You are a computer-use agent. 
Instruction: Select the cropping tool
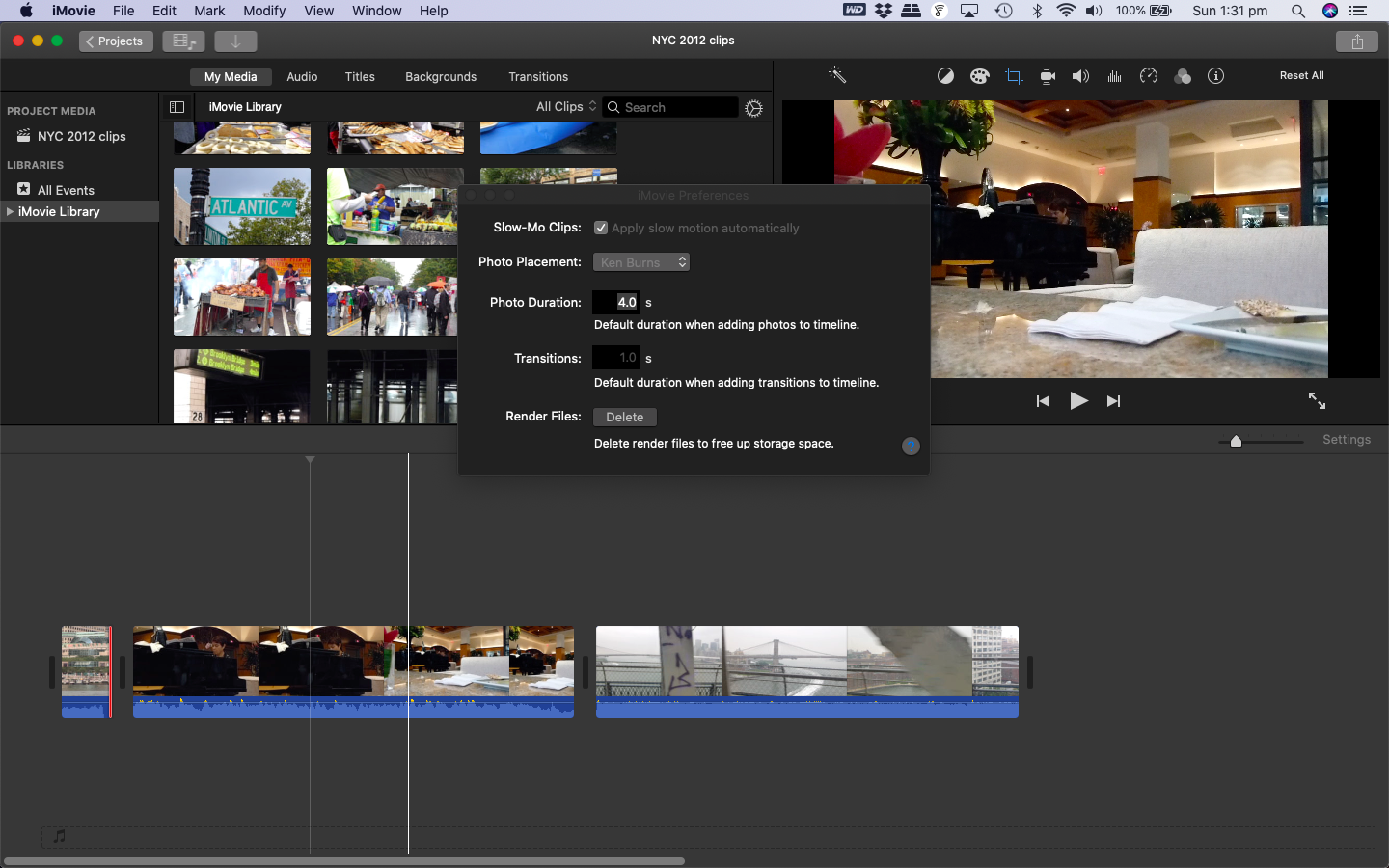tap(1014, 76)
